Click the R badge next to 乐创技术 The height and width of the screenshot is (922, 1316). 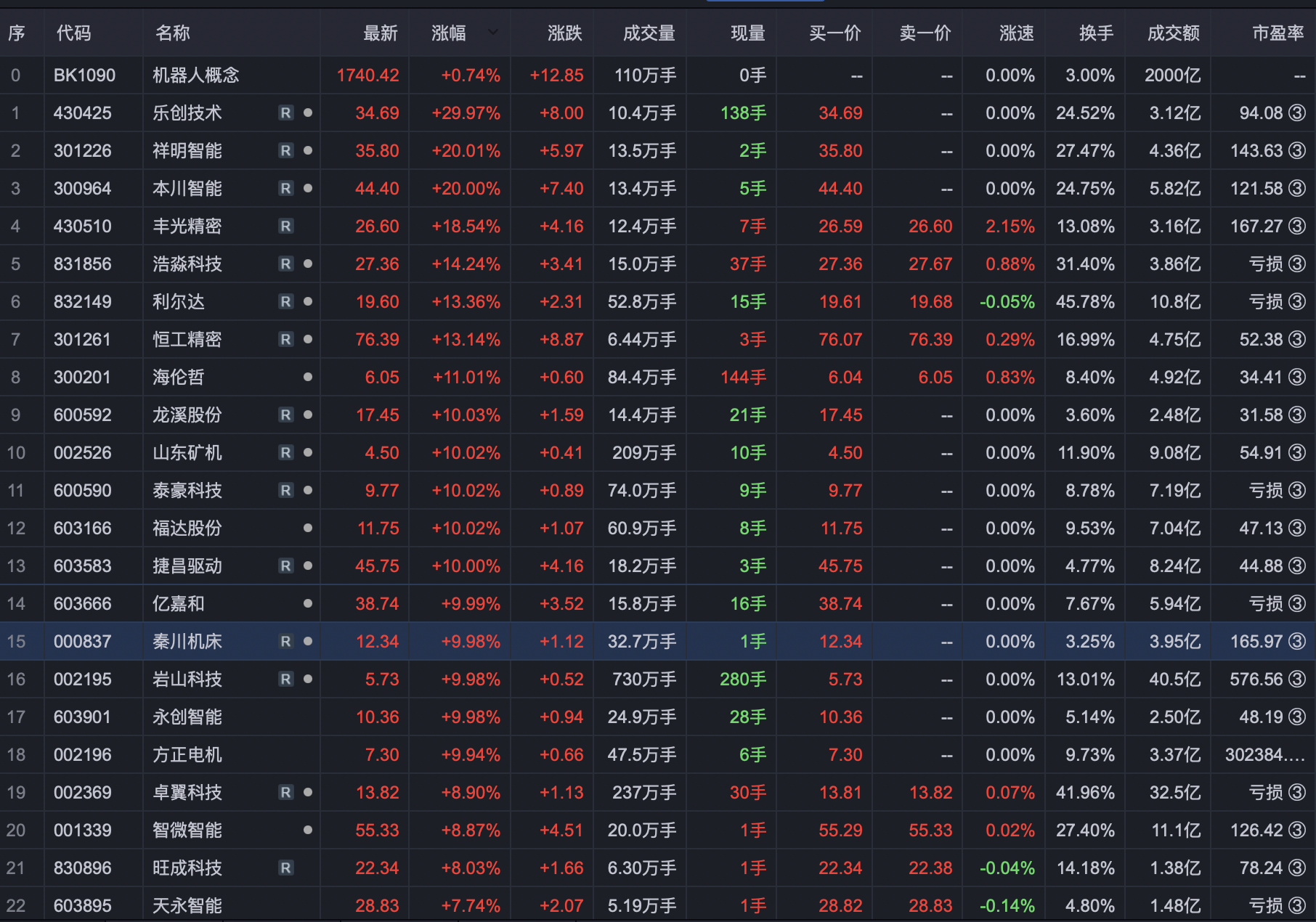point(286,113)
